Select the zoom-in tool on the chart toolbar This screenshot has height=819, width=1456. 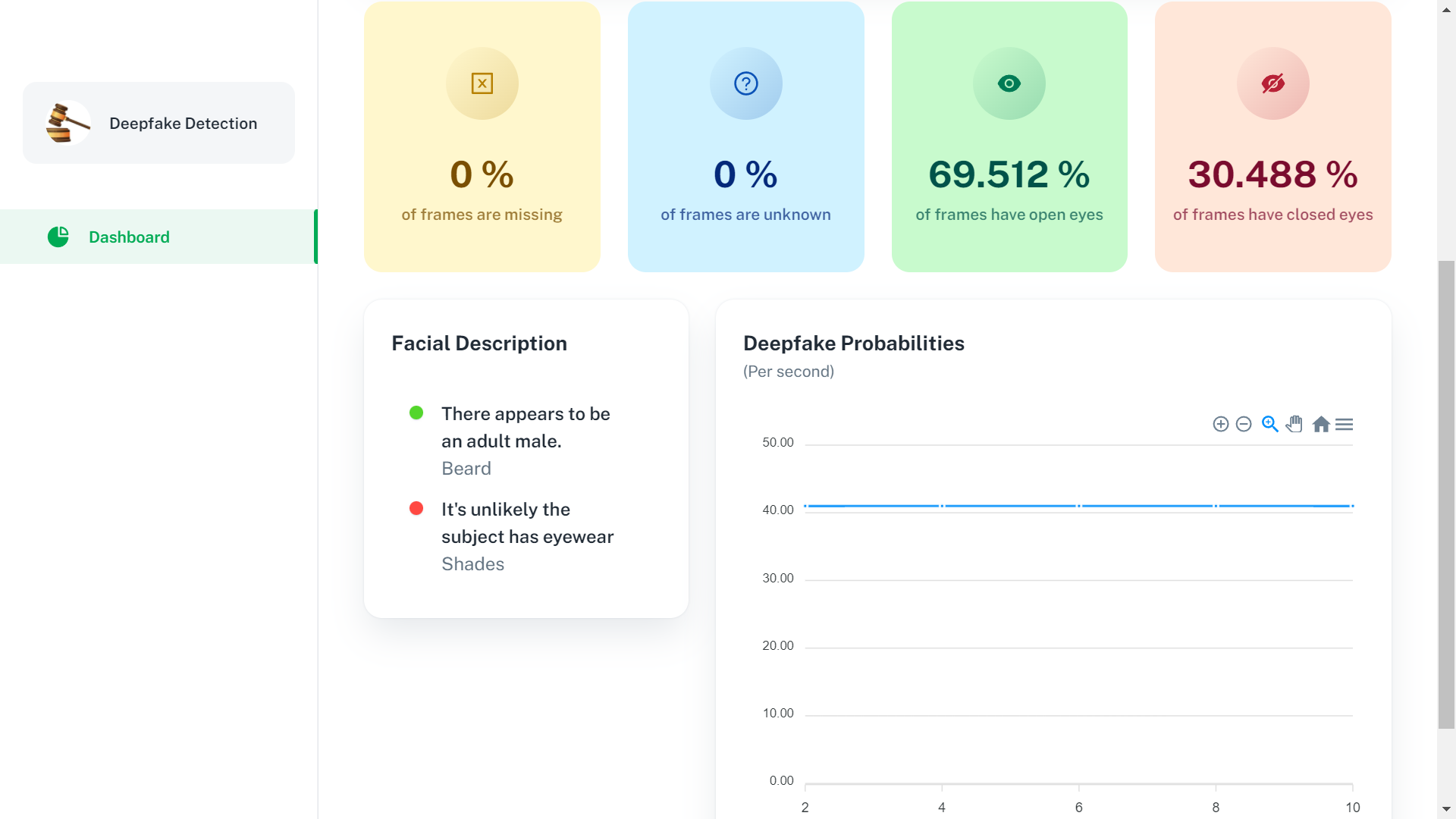(x=1220, y=424)
